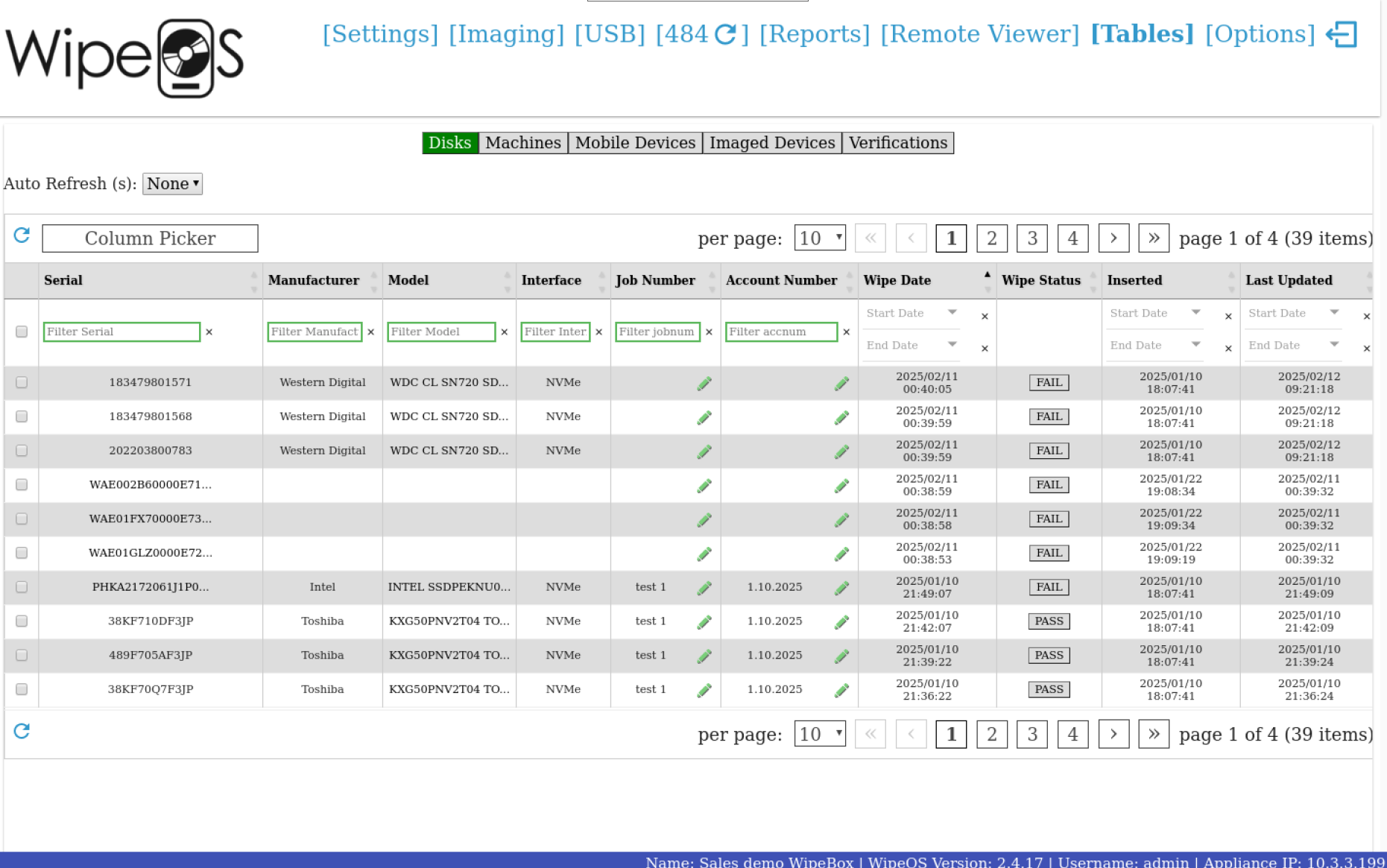Edit job number for serial WAE01GLZ0000E72...
The height and width of the screenshot is (868, 1387).
[704, 554]
